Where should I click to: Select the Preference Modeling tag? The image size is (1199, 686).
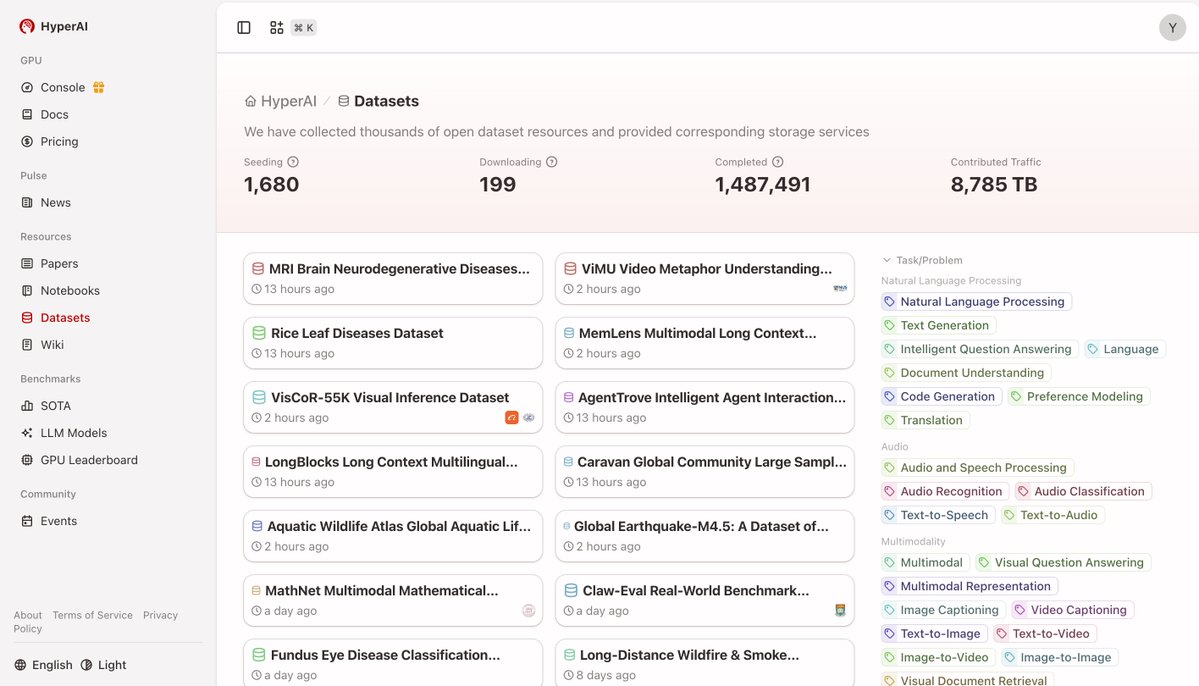coord(1078,396)
